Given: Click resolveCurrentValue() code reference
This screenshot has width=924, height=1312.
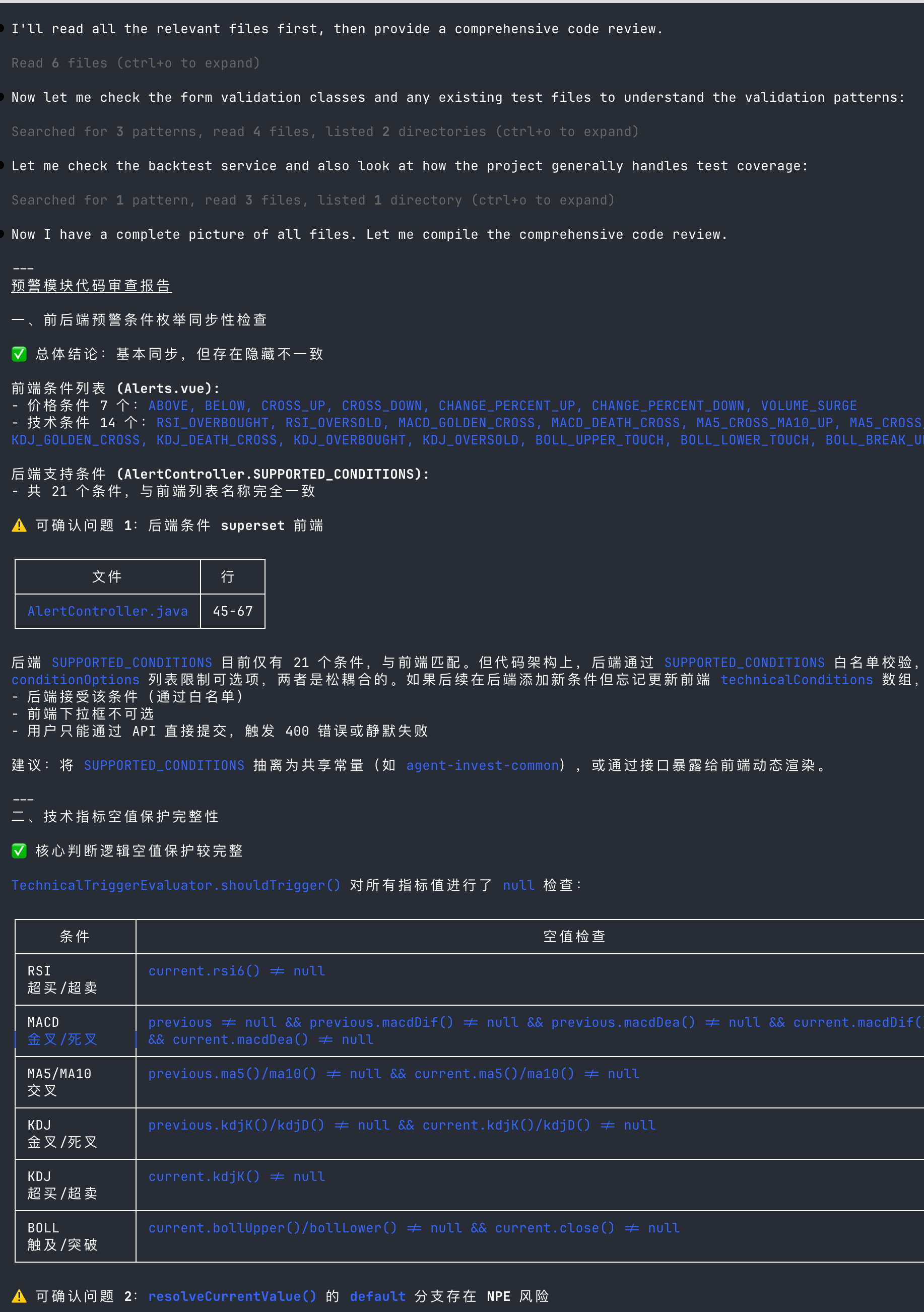Looking at the screenshot, I should pyautogui.click(x=232, y=1296).
